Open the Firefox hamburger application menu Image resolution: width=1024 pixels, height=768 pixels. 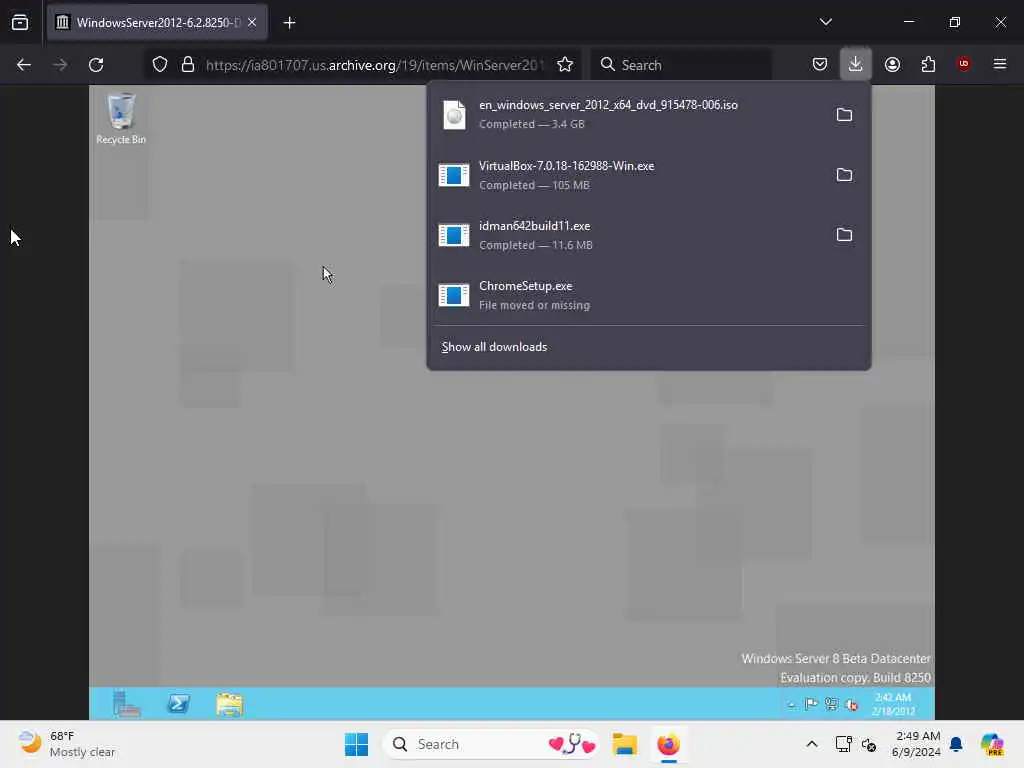click(999, 64)
